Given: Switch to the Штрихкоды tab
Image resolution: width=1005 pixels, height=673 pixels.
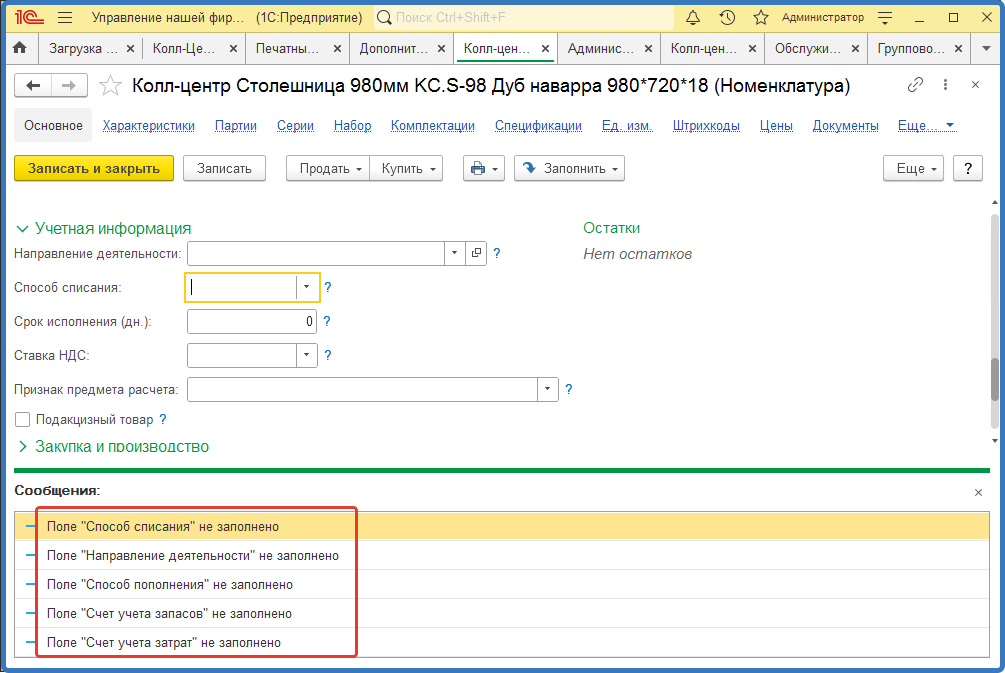Looking at the screenshot, I should pos(706,126).
